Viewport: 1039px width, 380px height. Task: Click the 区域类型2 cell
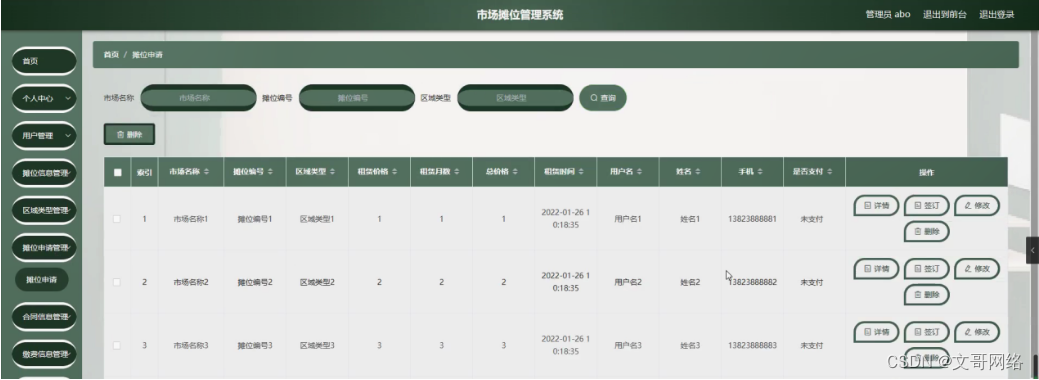(x=317, y=282)
